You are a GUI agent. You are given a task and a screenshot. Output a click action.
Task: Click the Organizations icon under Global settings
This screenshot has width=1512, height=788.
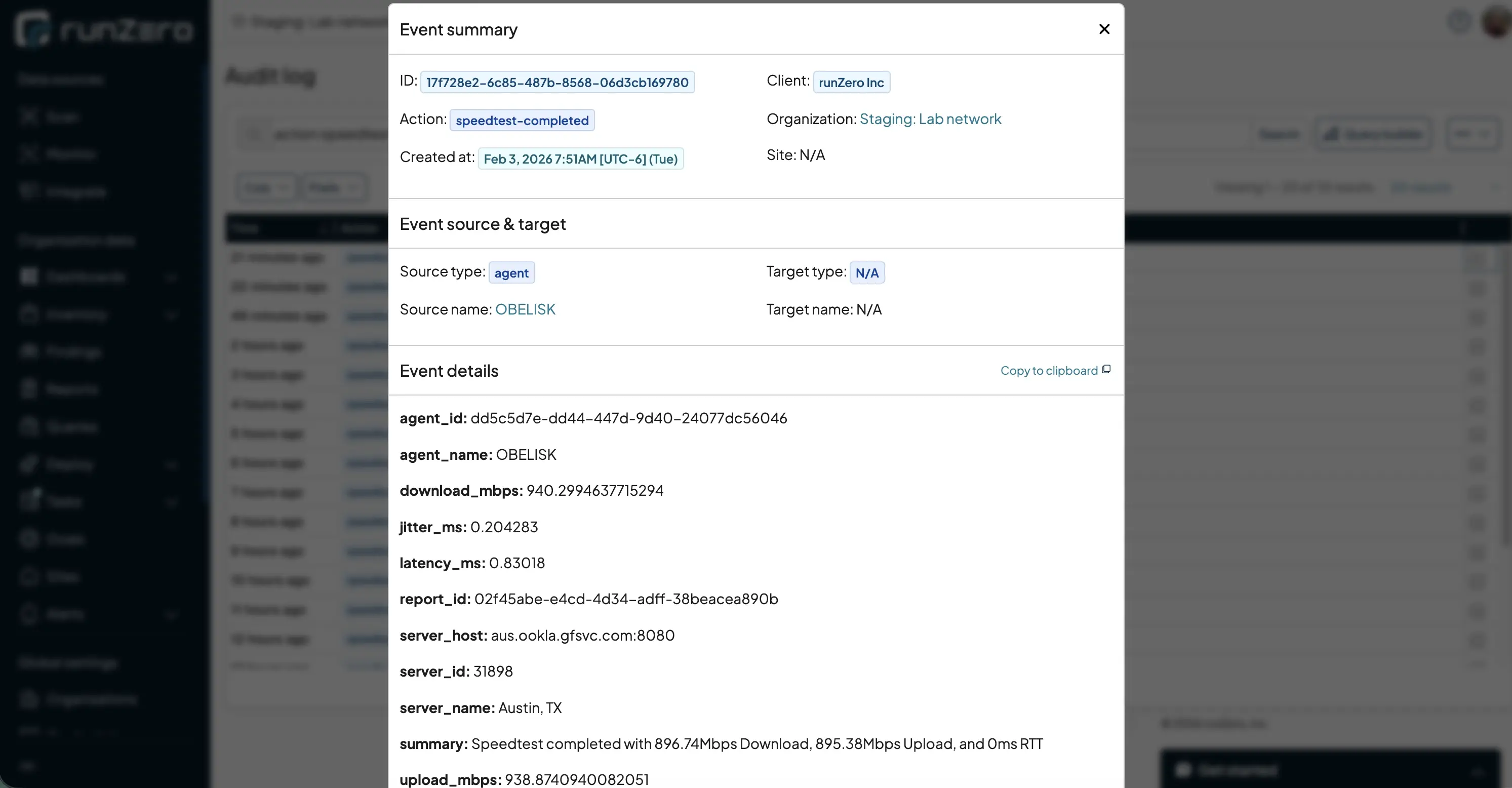[x=29, y=698]
